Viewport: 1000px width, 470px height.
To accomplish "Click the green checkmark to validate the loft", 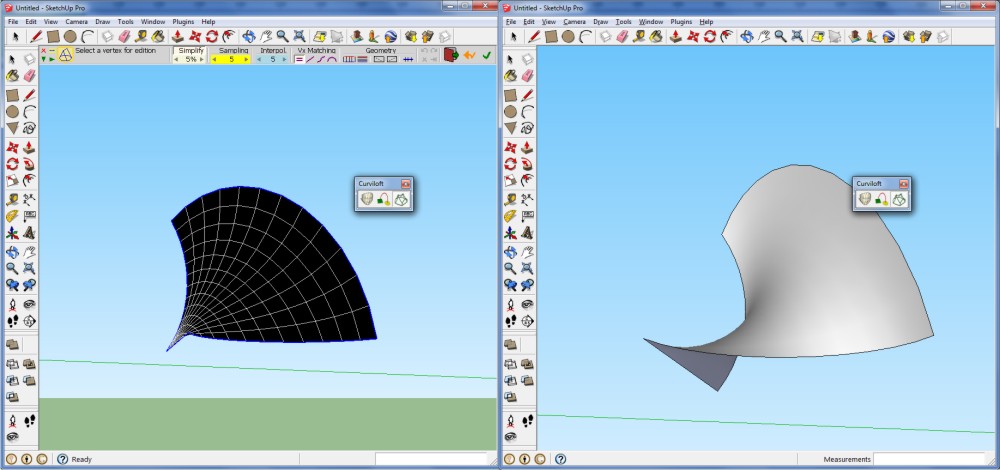I will pyautogui.click(x=487, y=55).
